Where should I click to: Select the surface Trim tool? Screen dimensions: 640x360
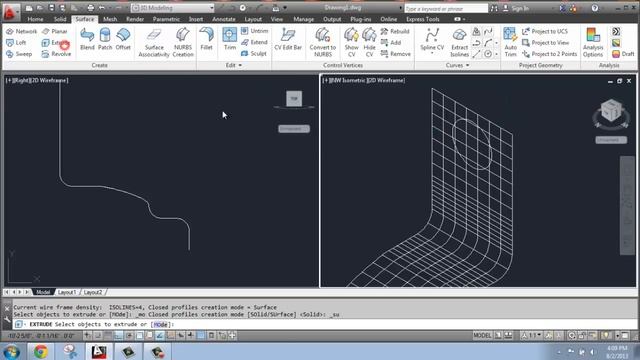coord(230,39)
